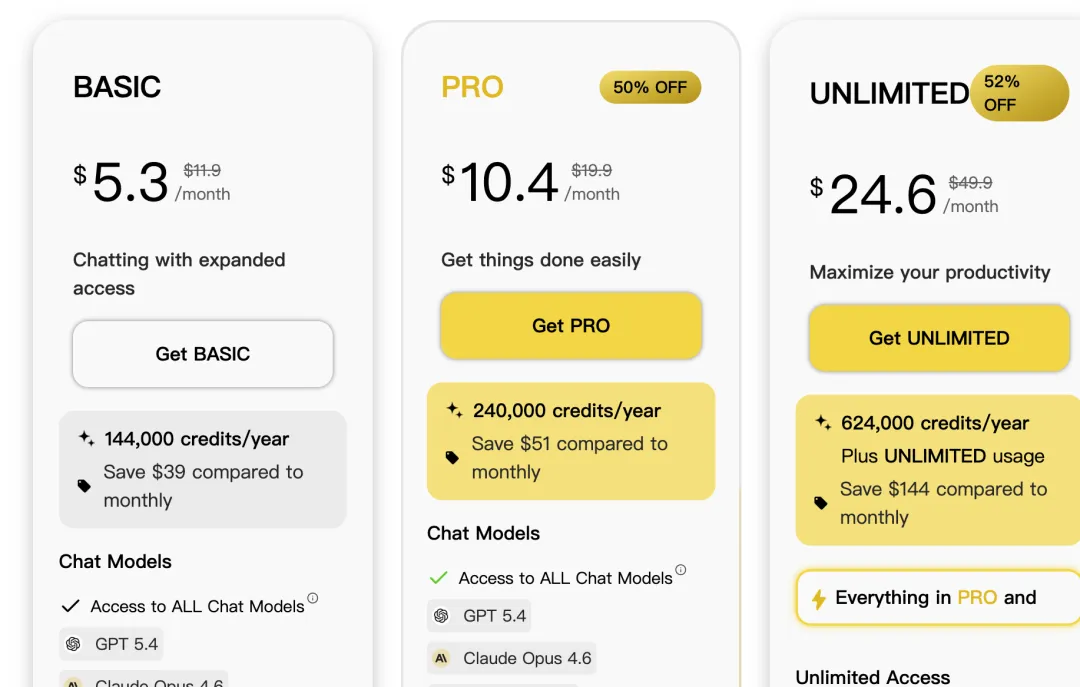Screen dimensions: 1080x687
Task: Click info icon beside BASIC Access to ALL Chat Models
Action: coord(312,599)
